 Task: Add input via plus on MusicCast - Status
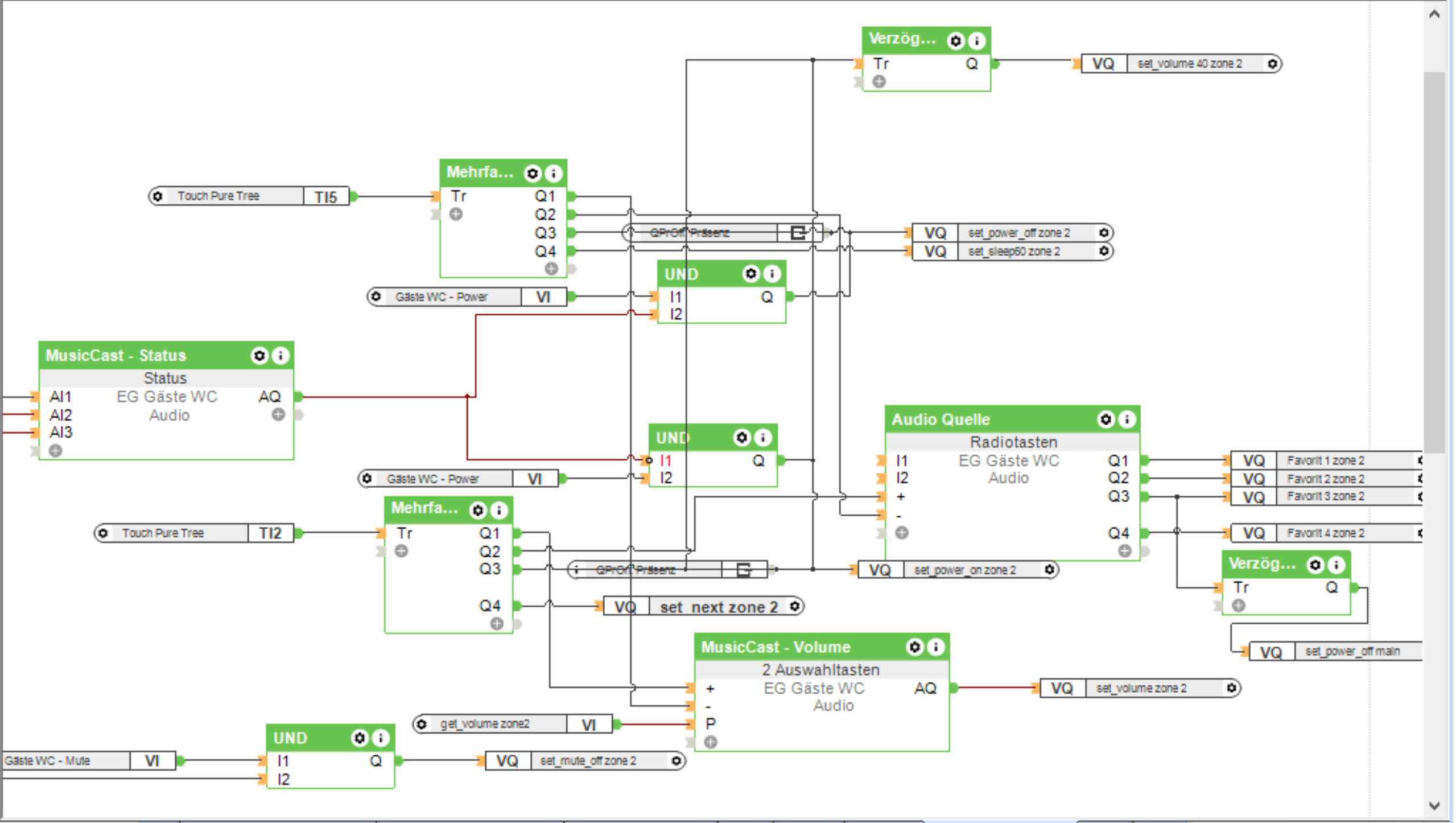point(55,451)
